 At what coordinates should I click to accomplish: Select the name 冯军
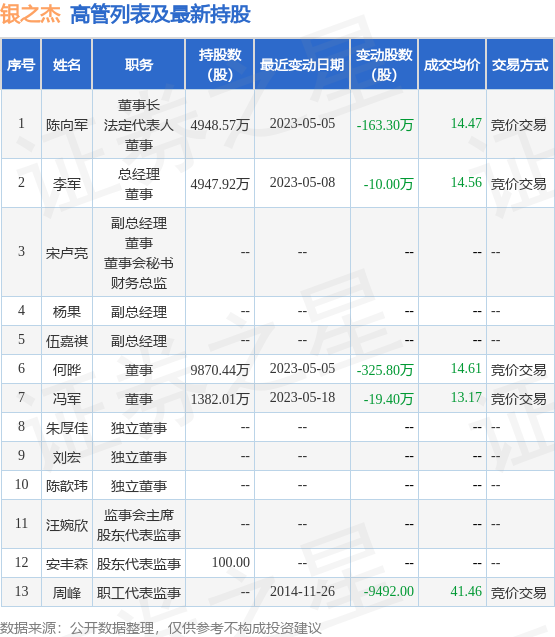point(67,399)
